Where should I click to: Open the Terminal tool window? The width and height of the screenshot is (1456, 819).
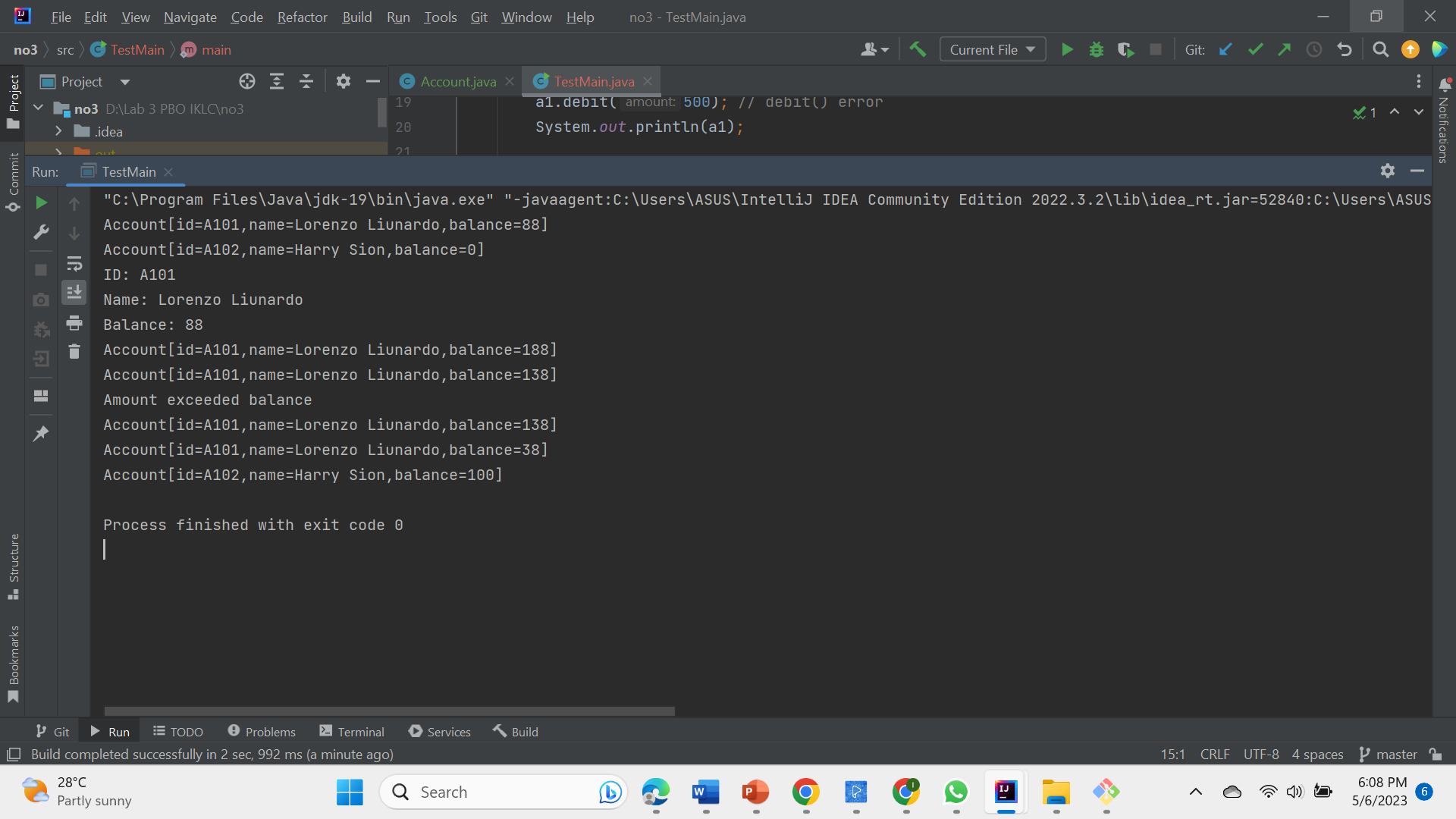pos(351,731)
